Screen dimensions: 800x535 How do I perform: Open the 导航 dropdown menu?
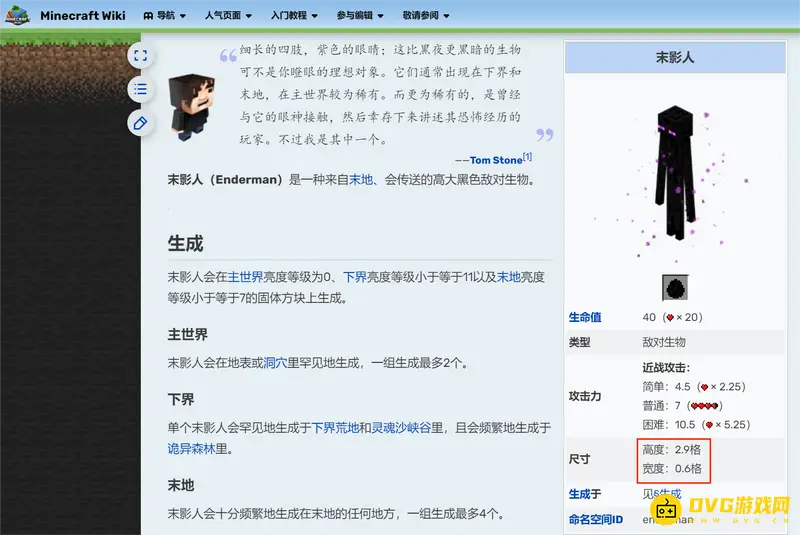(x=165, y=16)
